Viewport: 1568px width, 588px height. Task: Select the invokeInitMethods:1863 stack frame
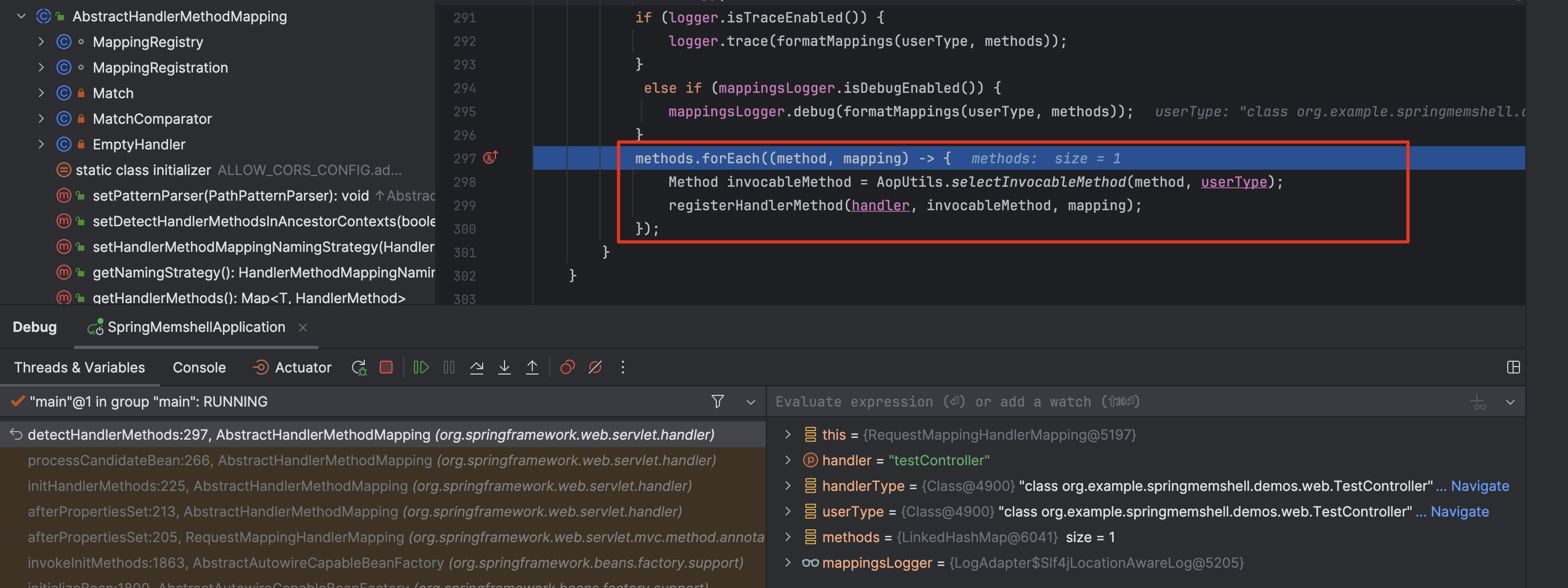point(383,562)
